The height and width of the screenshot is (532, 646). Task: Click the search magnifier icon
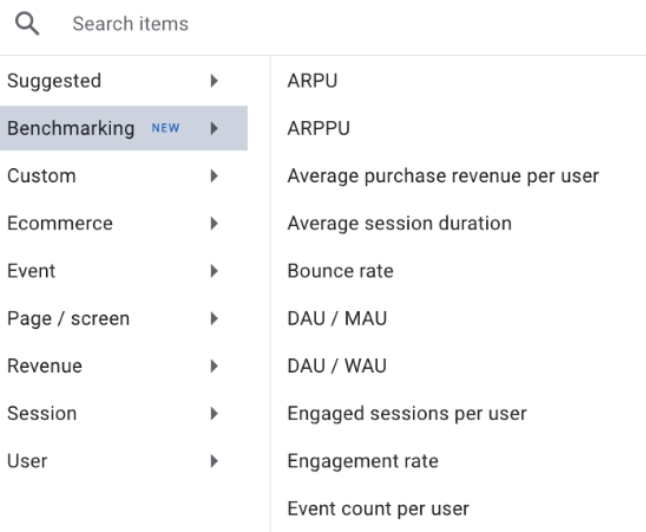click(27, 23)
